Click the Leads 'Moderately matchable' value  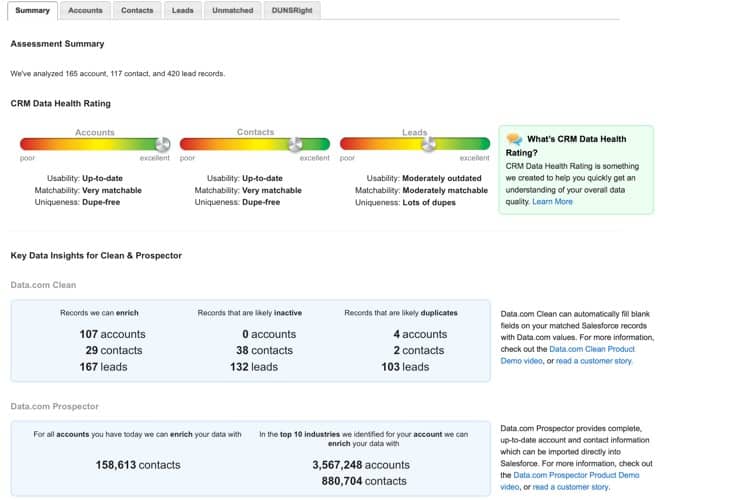445,190
